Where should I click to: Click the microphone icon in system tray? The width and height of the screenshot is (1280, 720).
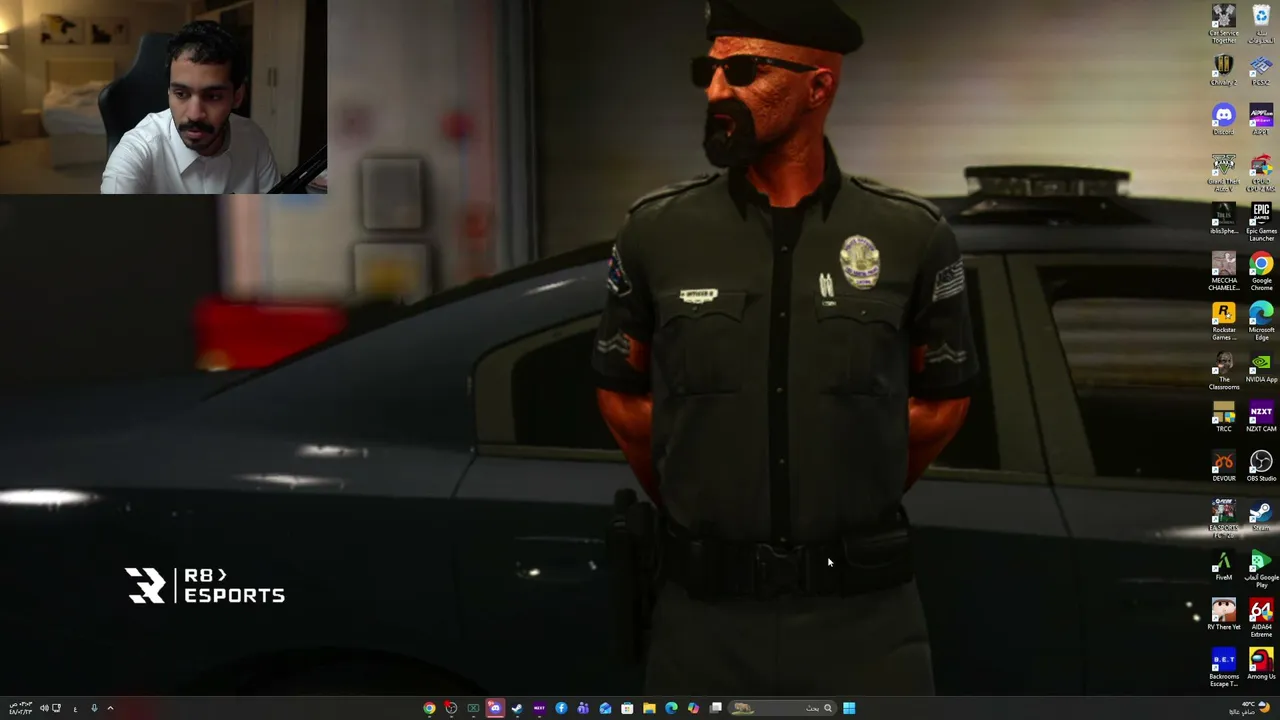[x=94, y=708]
